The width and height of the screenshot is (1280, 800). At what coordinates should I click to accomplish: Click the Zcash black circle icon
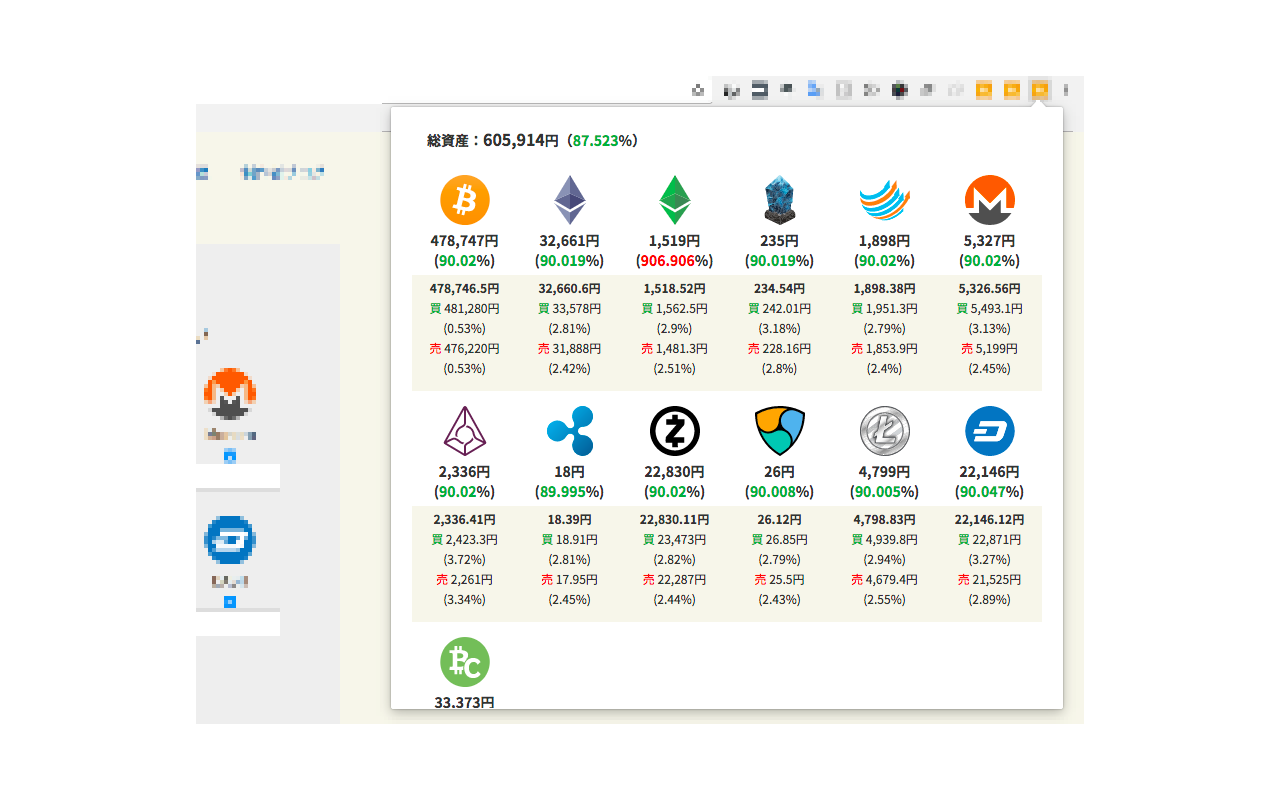[x=675, y=431]
